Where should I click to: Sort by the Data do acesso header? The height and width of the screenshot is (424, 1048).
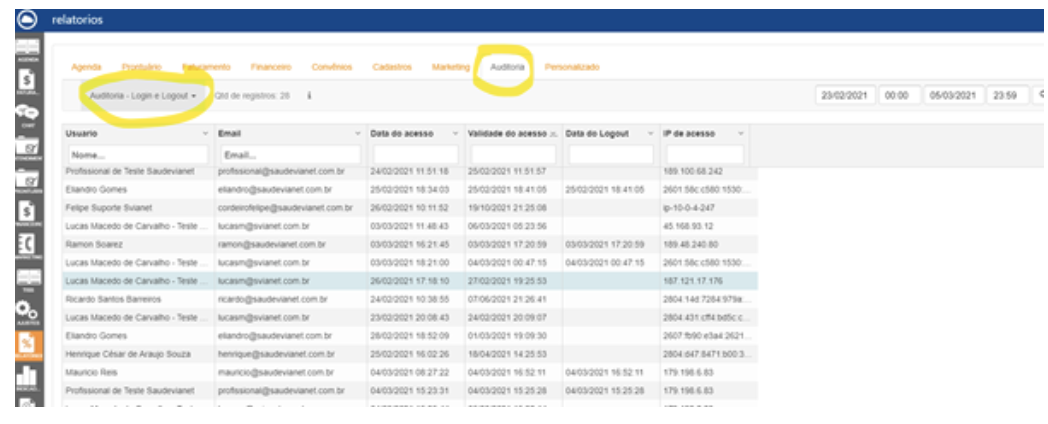402,134
